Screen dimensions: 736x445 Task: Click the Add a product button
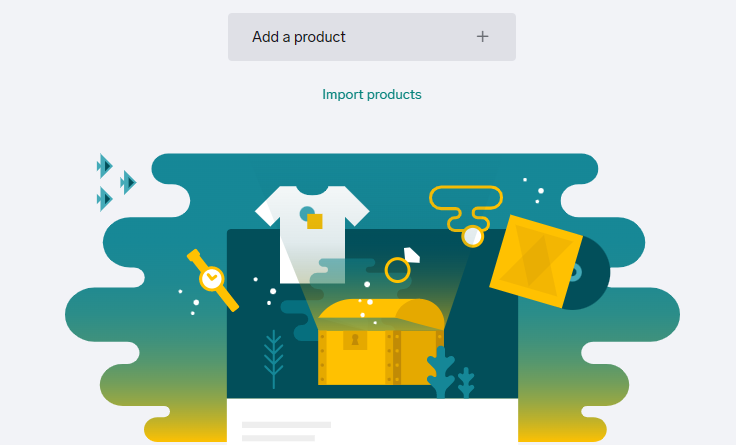point(371,37)
